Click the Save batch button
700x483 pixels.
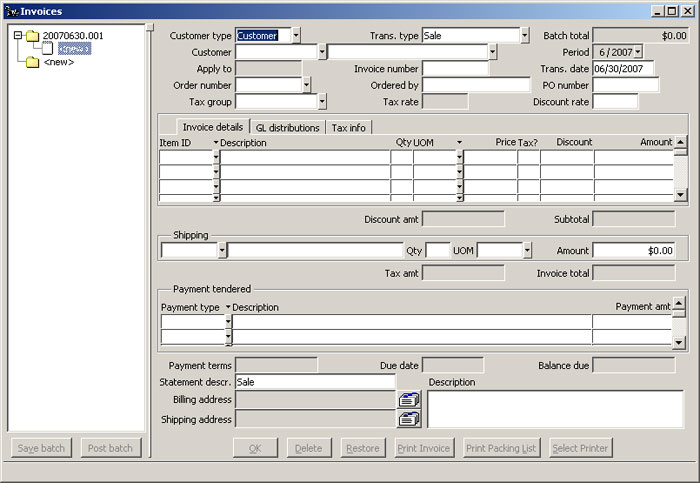41,448
